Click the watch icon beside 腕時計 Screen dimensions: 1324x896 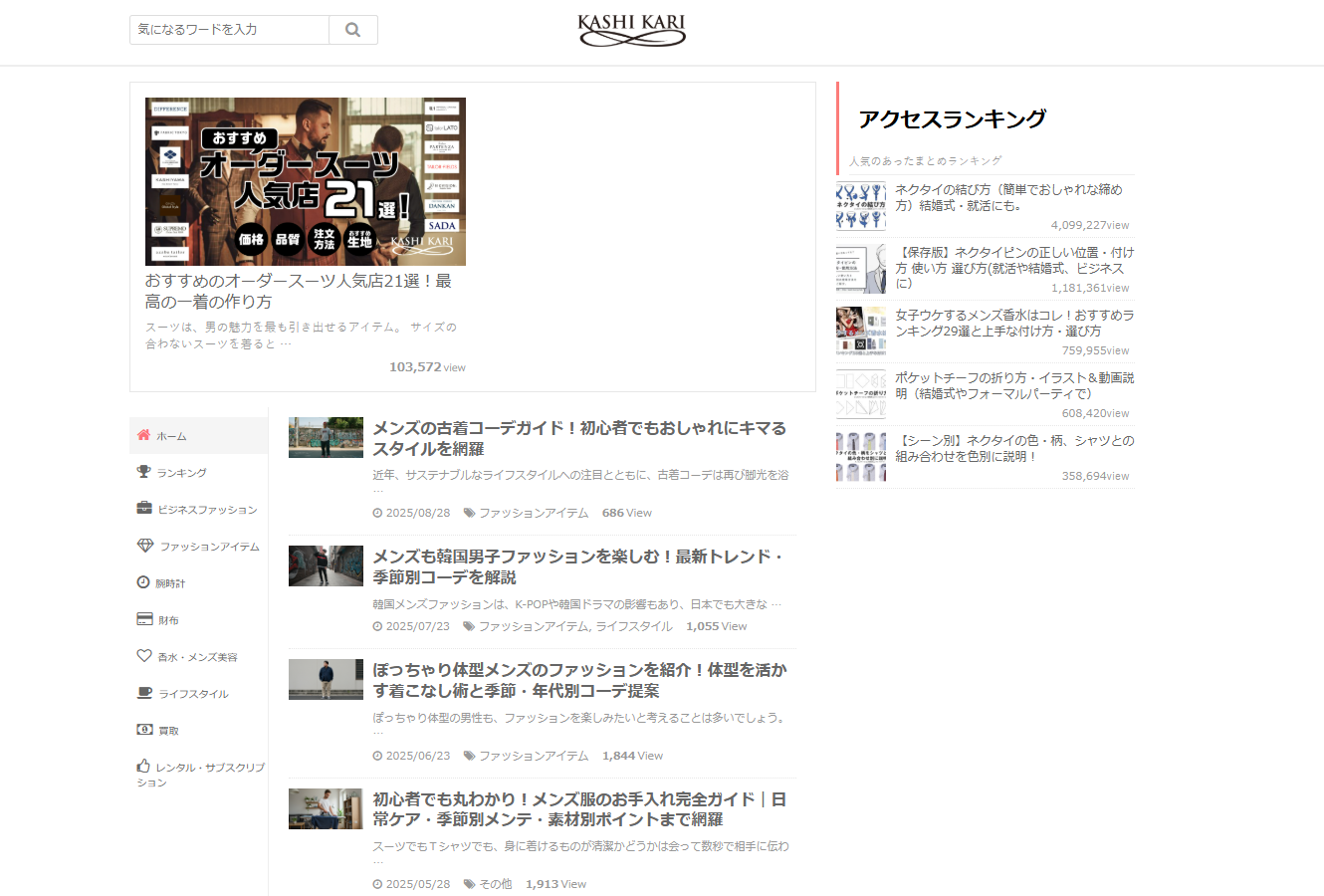[145, 581]
